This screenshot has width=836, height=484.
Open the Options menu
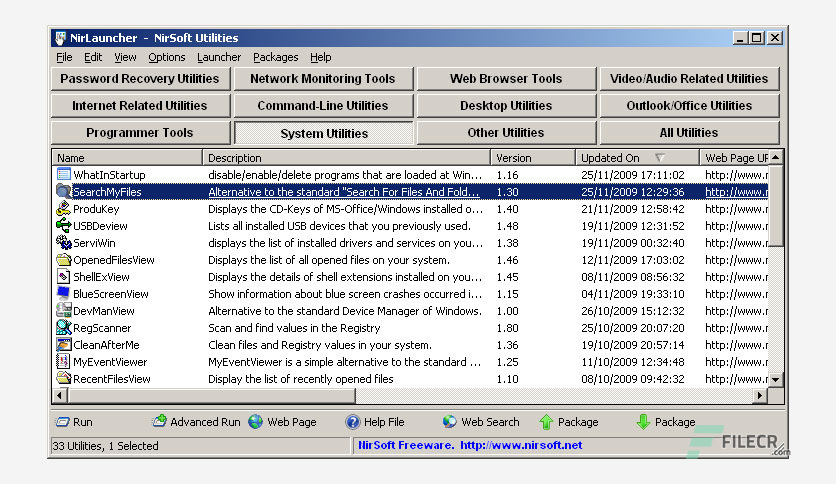167,57
